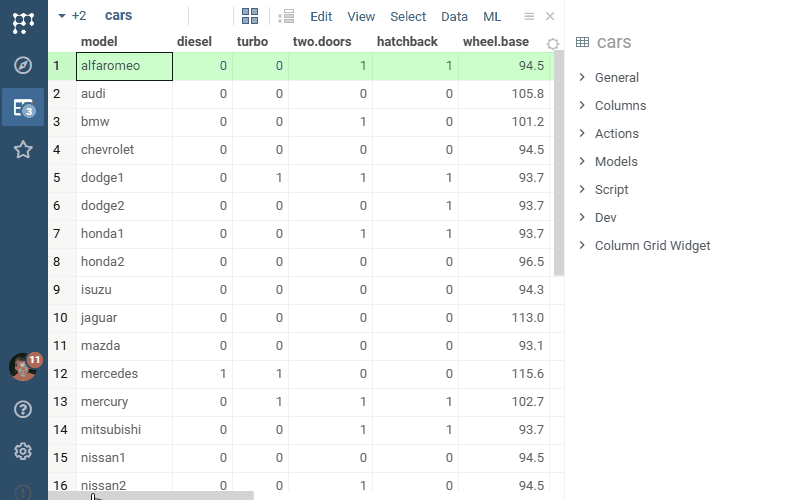Expand the General section
Screen dimensions: 800x500
click(x=616, y=77)
